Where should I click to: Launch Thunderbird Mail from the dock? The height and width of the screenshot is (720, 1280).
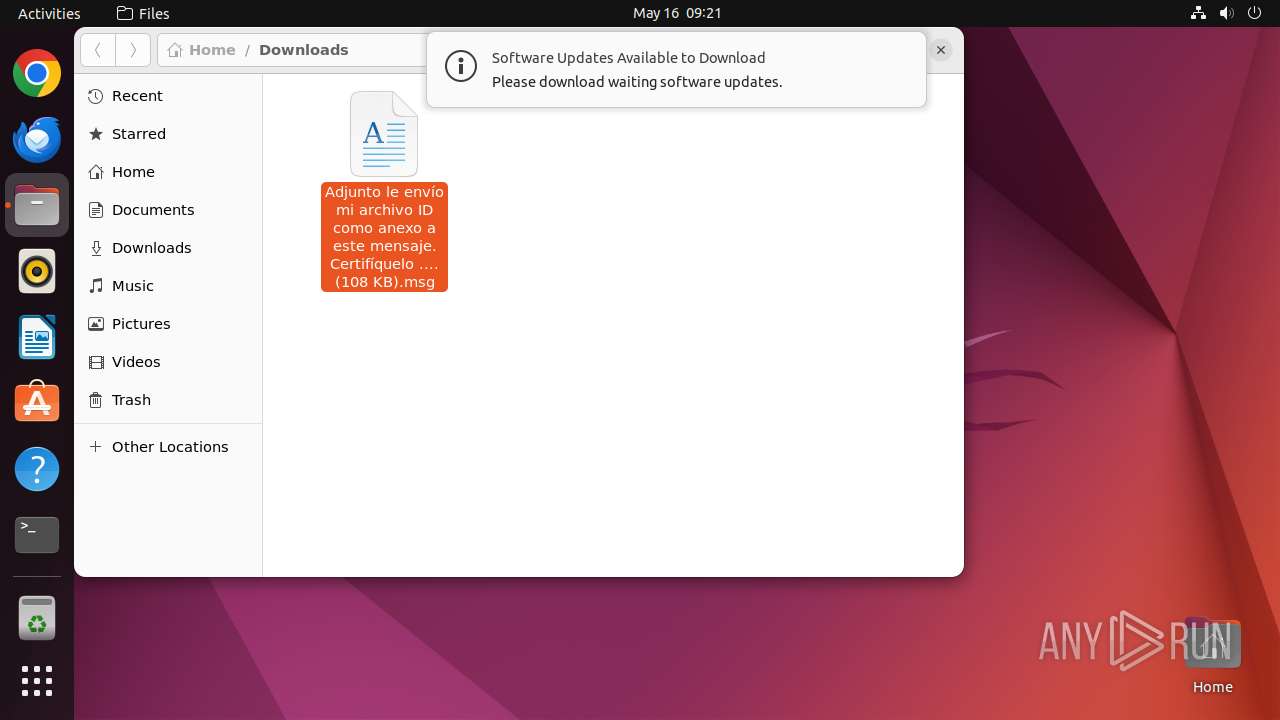(37, 139)
